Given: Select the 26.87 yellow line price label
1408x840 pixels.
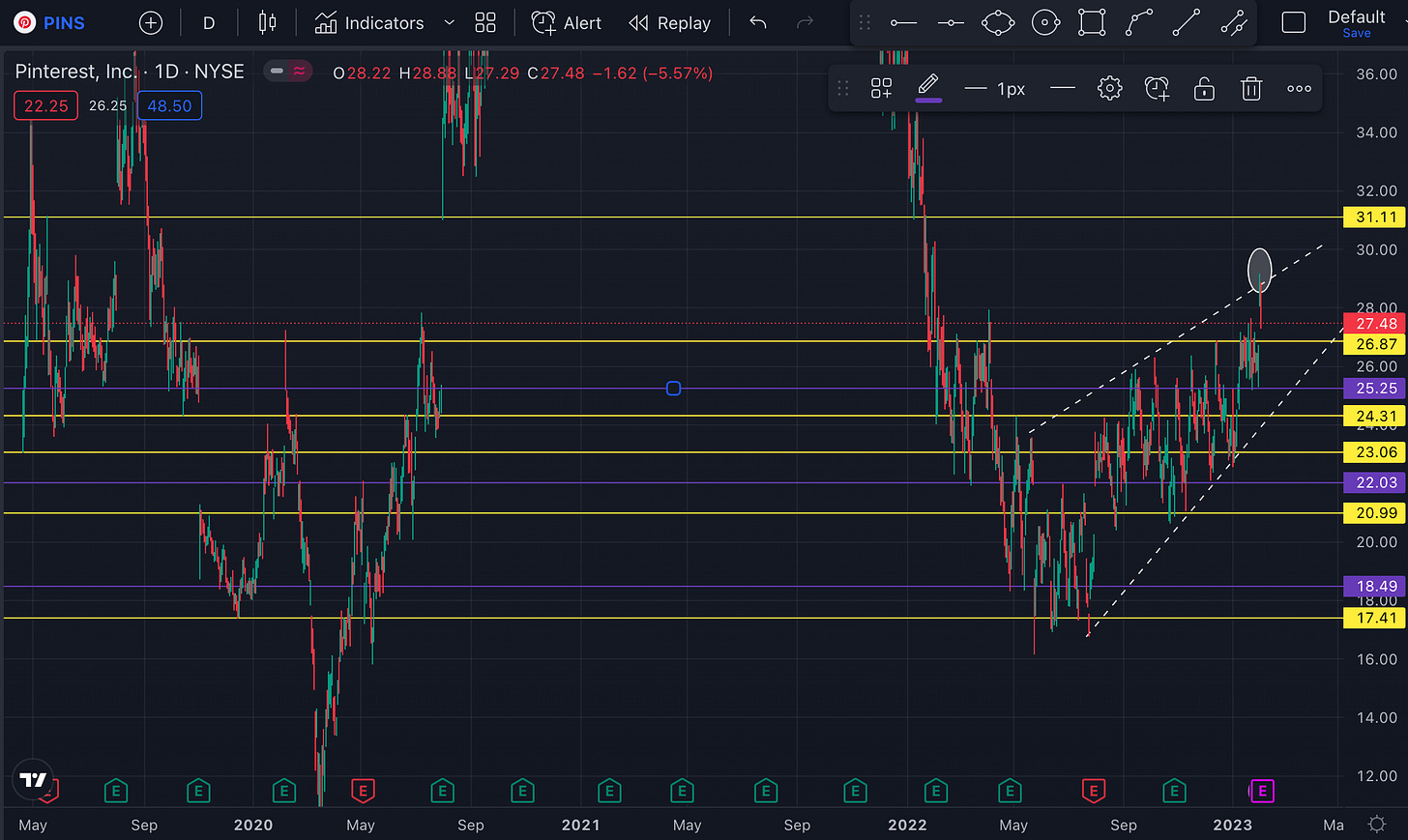Looking at the screenshot, I should (1374, 344).
